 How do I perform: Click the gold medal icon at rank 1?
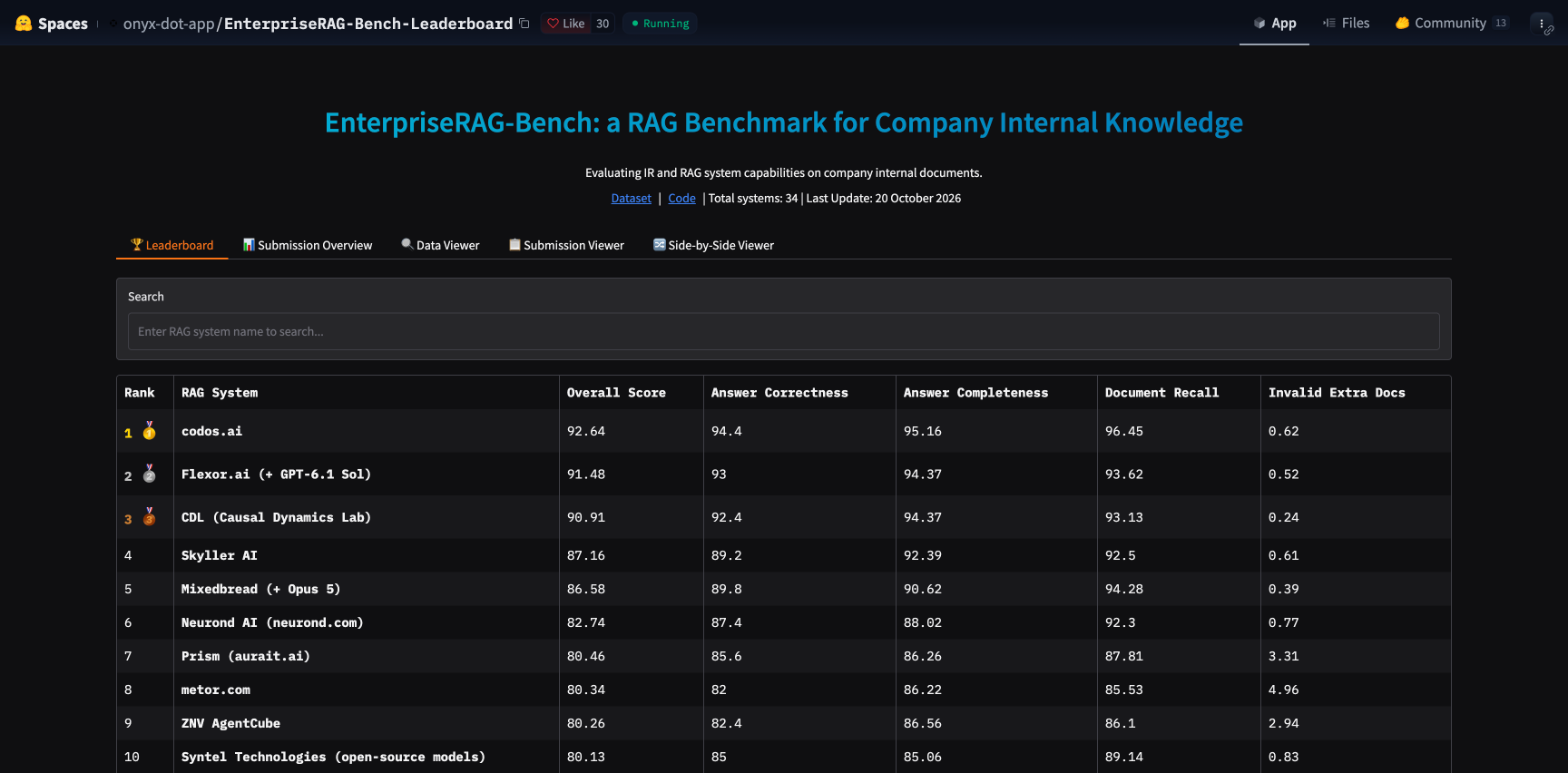(x=149, y=431)
